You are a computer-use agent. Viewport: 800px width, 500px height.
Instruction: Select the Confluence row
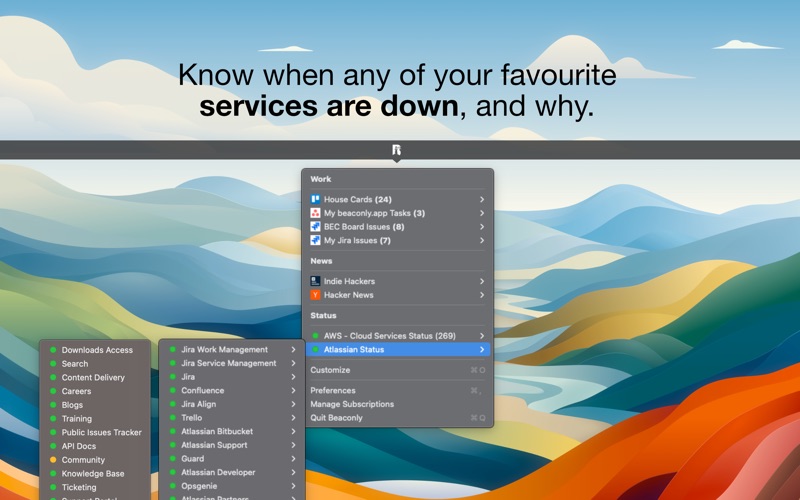232,390
